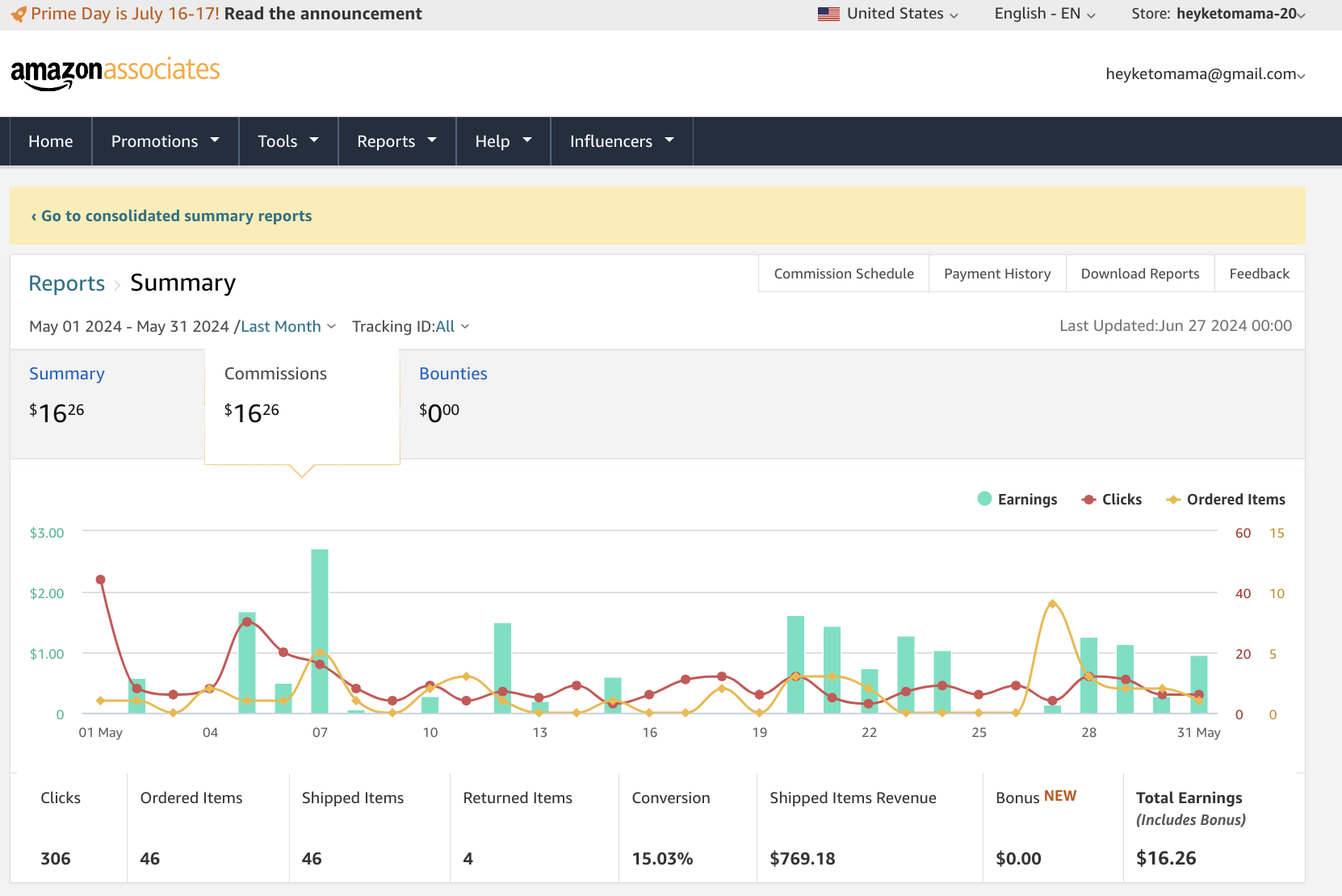Click the Shipped Items Revenue $769.18
Viewport: 1342px width, 896px height.
[x=803, y=858]
